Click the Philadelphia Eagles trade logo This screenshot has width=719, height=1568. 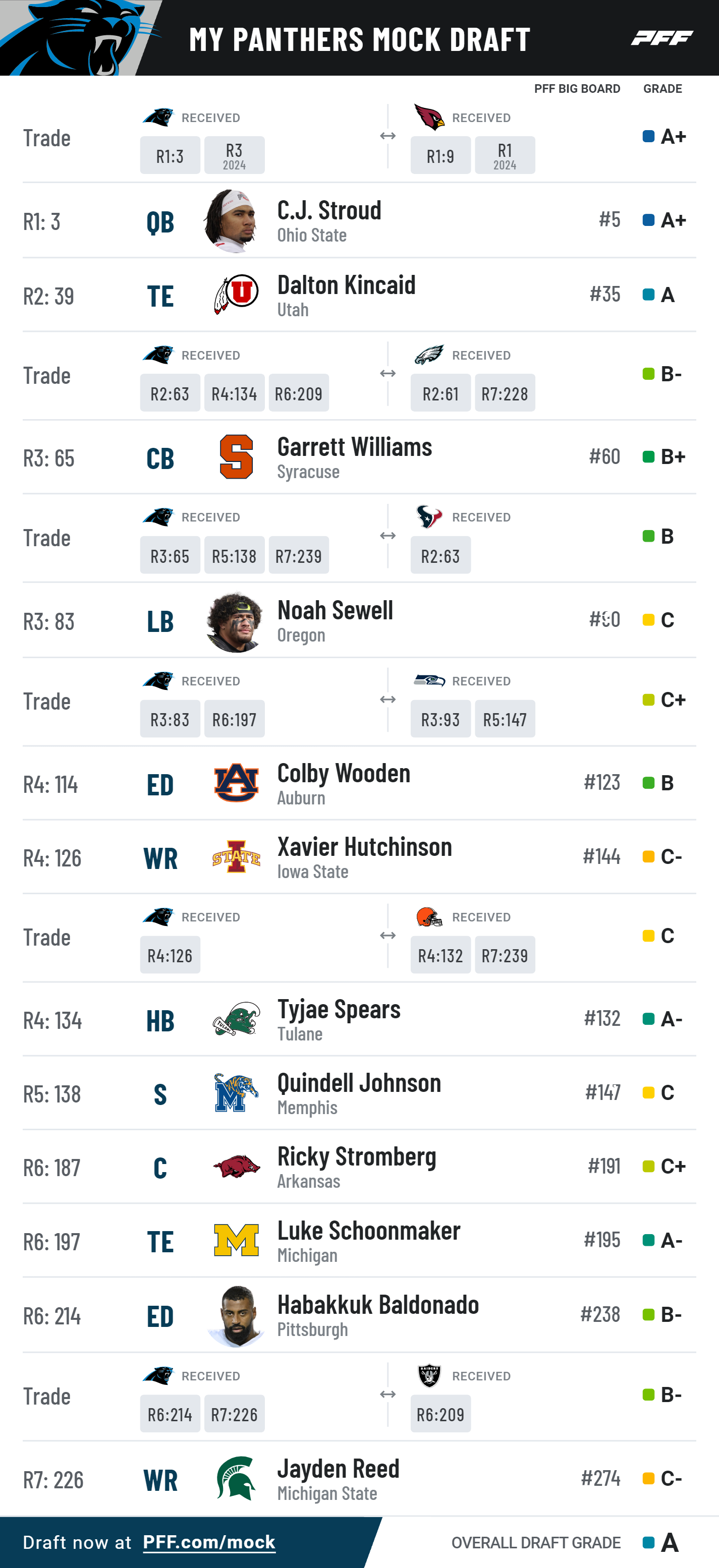click(429, 354)
